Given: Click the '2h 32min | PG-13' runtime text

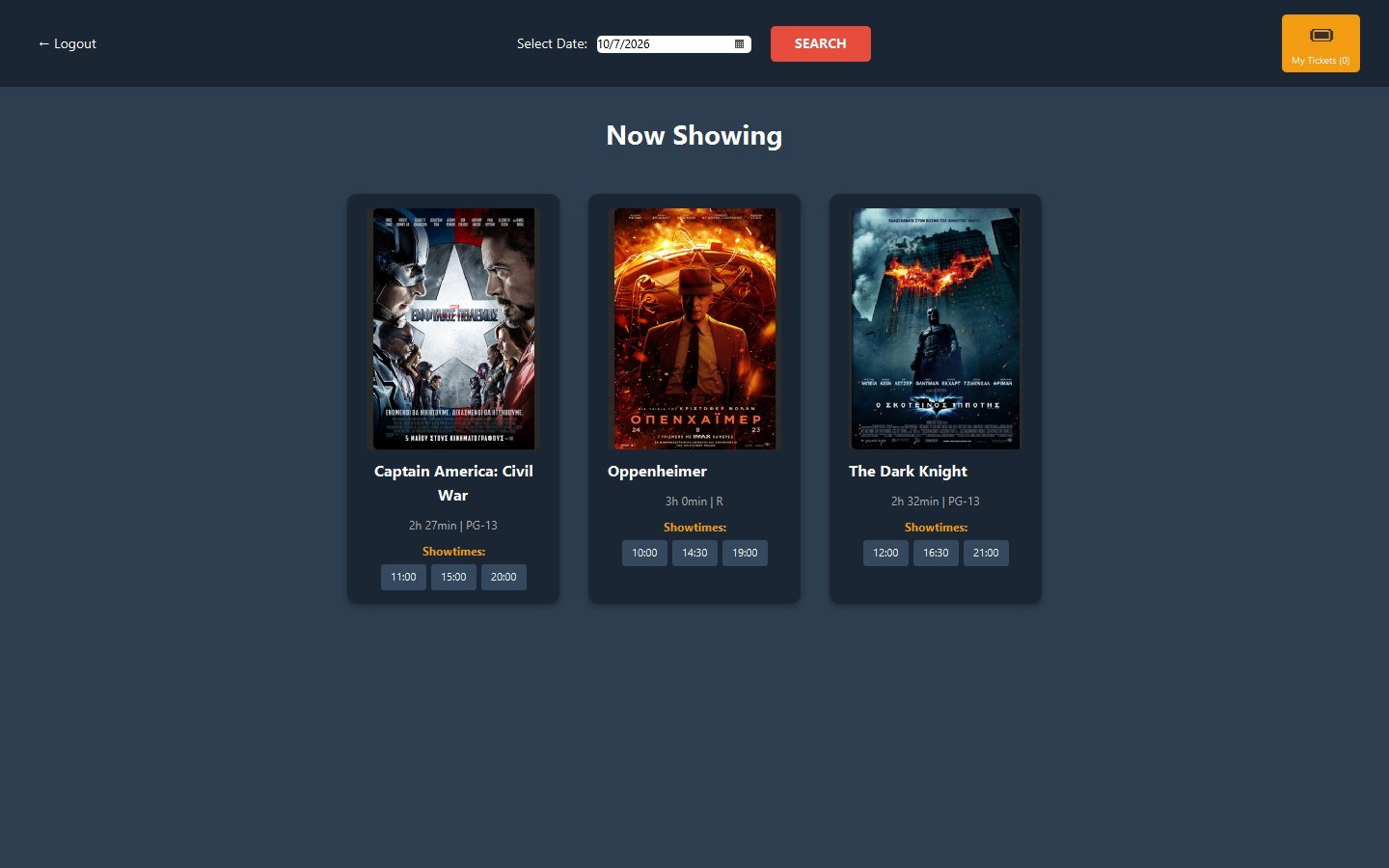Looking at the screenshot, I should [936, 502].
